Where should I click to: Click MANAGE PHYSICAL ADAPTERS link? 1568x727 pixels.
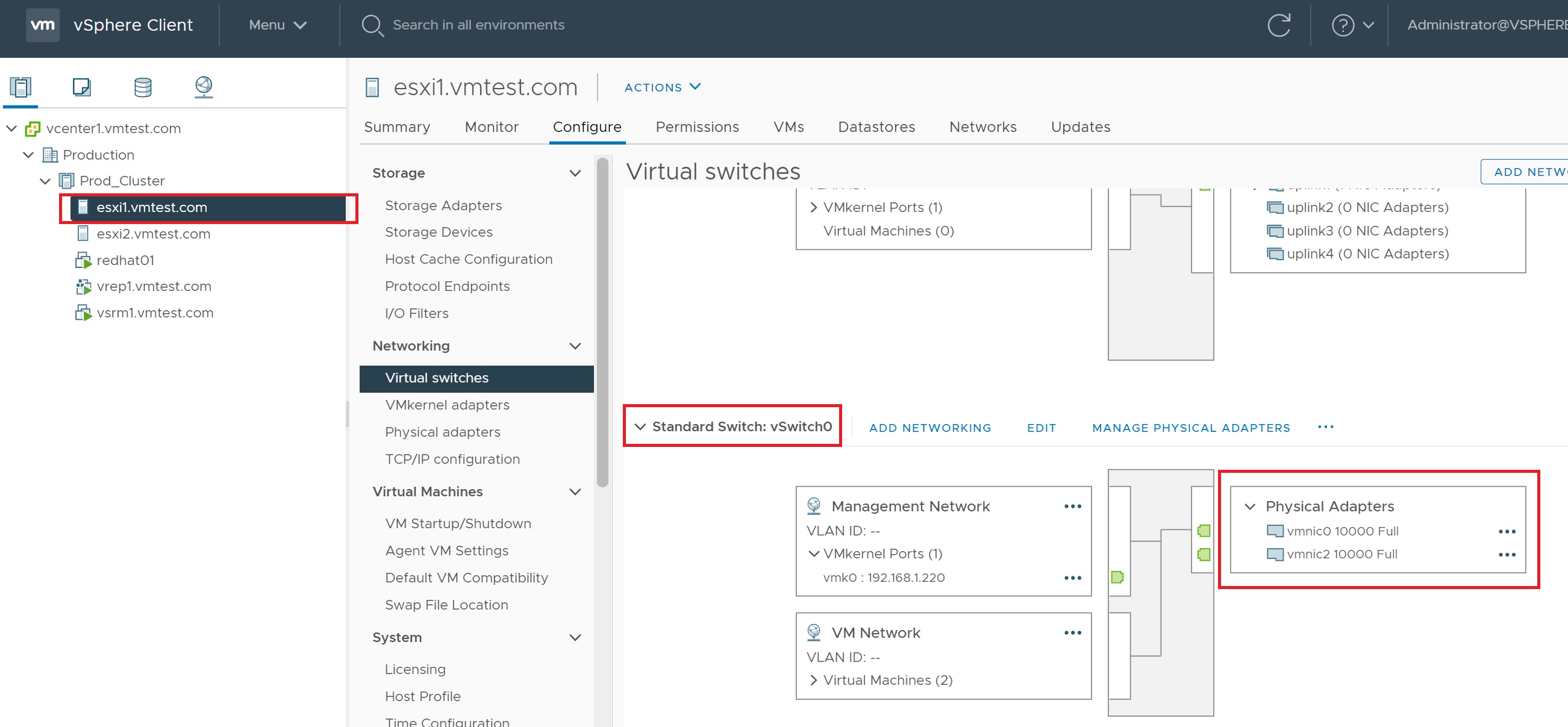click(1191, 428)
